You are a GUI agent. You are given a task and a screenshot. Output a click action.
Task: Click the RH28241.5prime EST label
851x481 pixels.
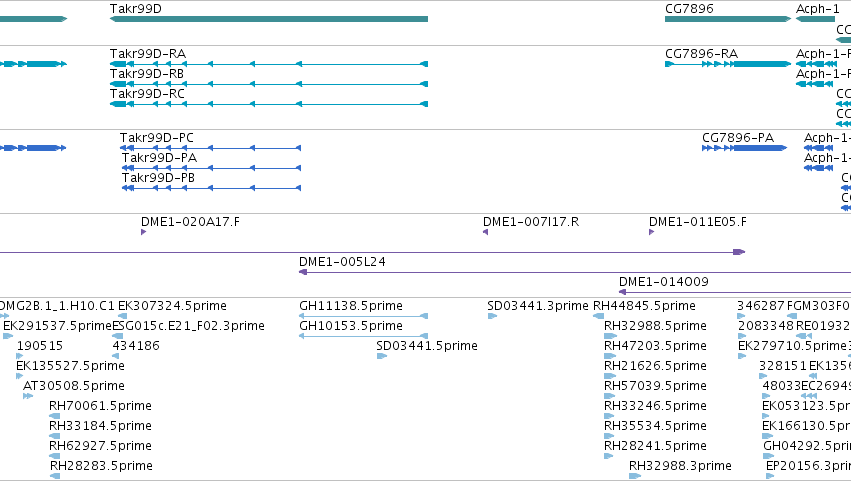(655, 447)
